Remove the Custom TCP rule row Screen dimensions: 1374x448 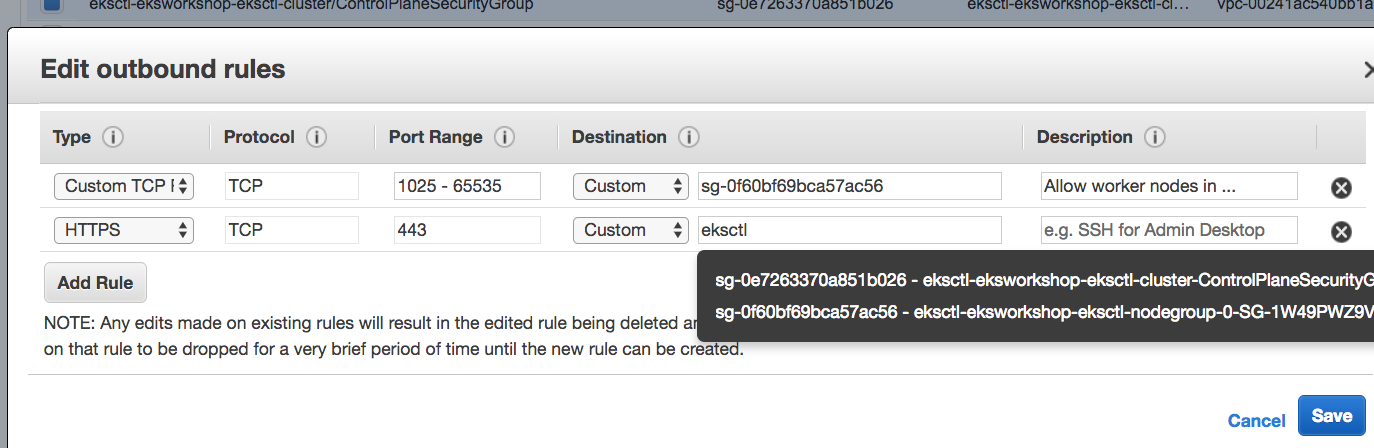coord(1341,187)
